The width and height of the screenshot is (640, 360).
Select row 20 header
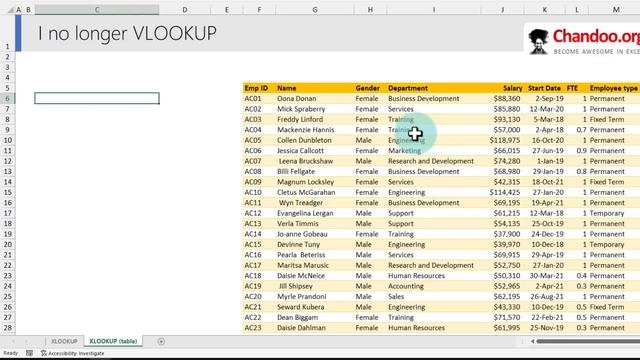pyautogui.click(x=7, y=244)
